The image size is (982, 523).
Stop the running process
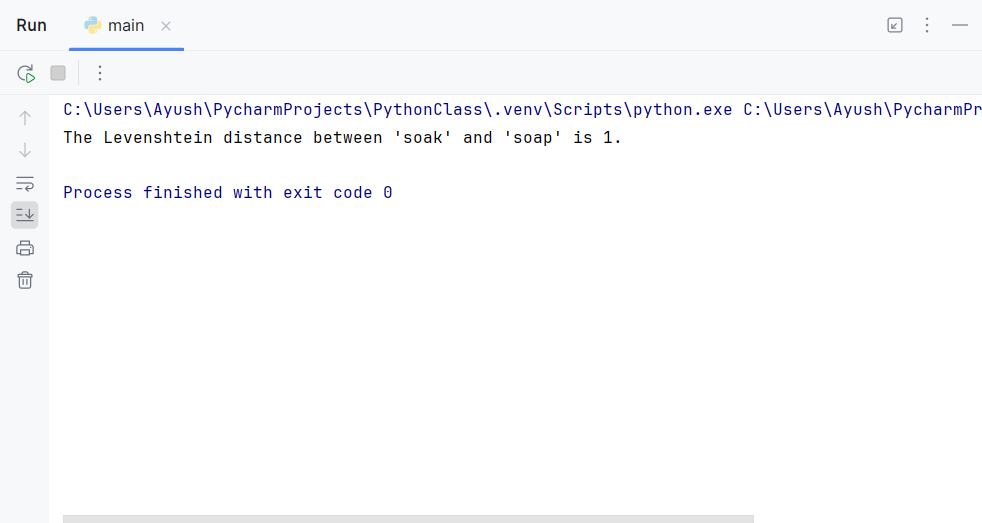pyautogui.click(x=58, y=73)
